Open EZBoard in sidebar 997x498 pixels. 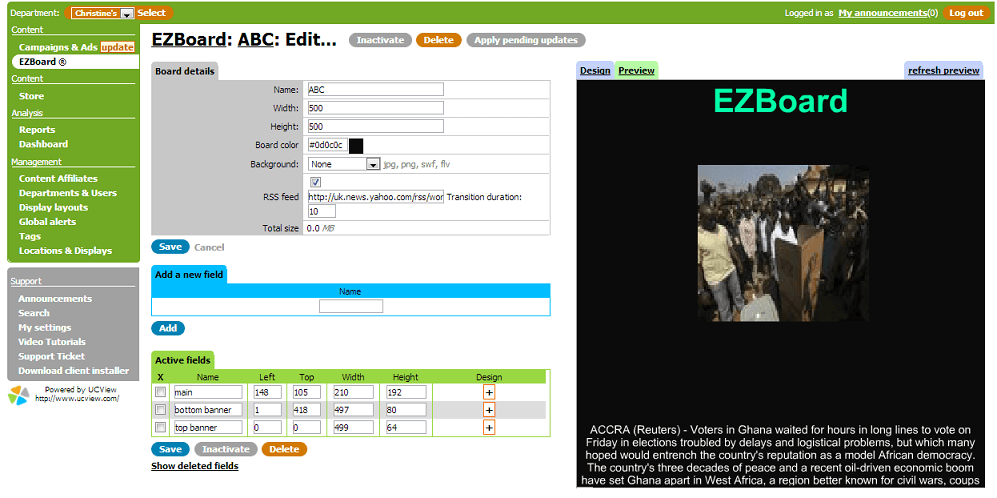coord(43,62)
